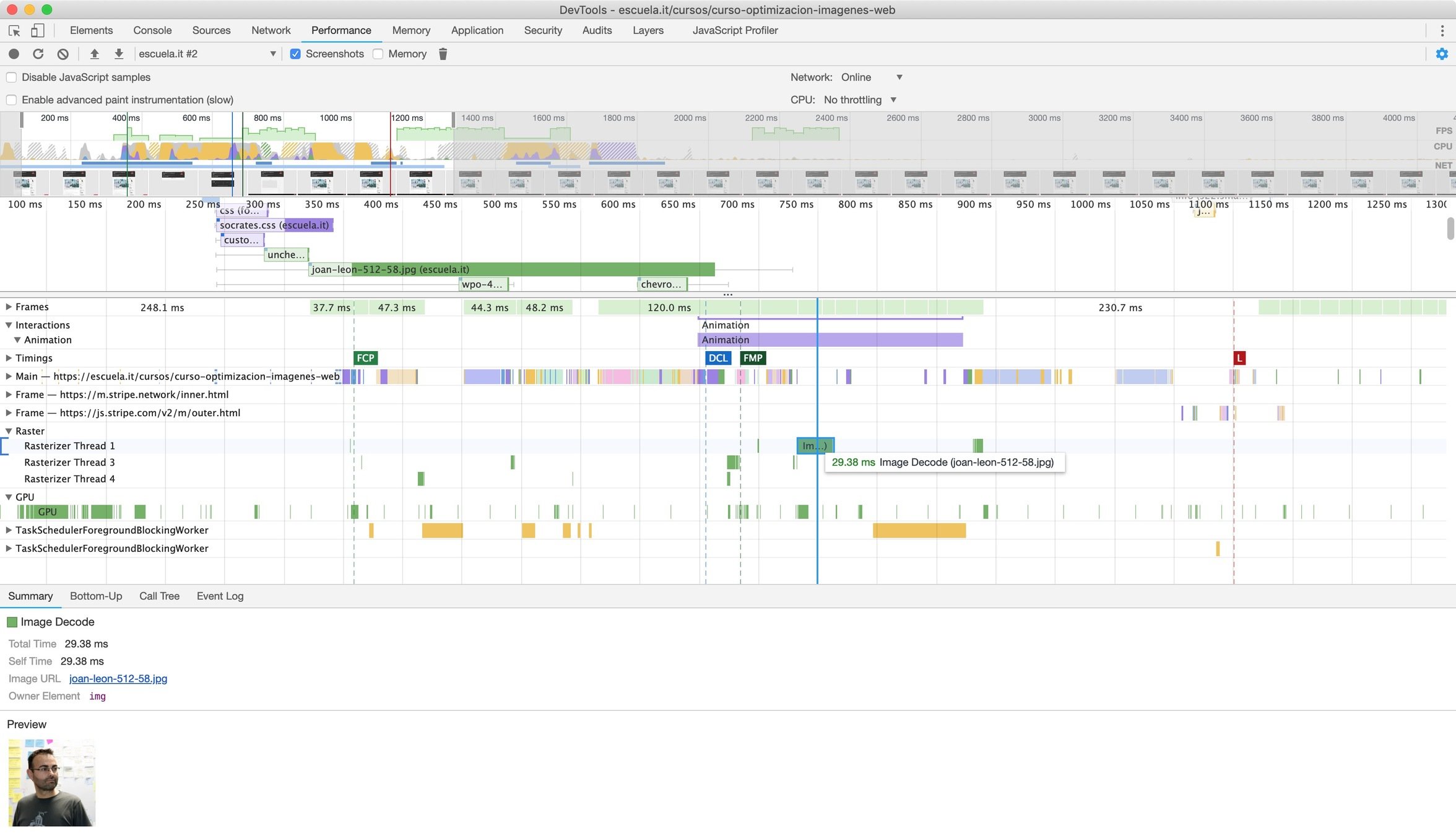Screen dimensions: 1456x836
Task: Switch to the Network tab
Action: coord(271,30)
